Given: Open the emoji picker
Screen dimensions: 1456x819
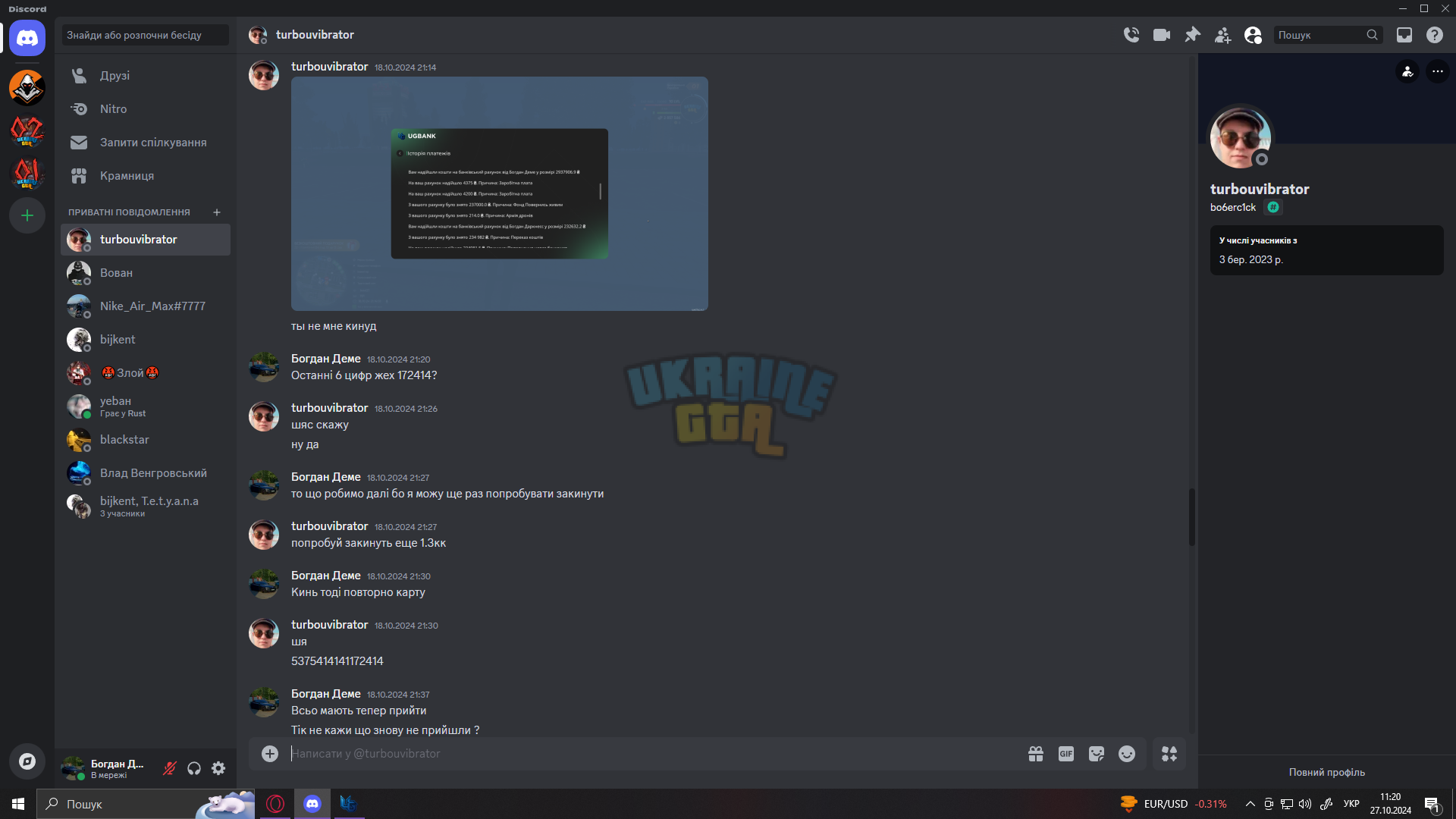Looking at the screenshot, I should (x=1127, y=754).
